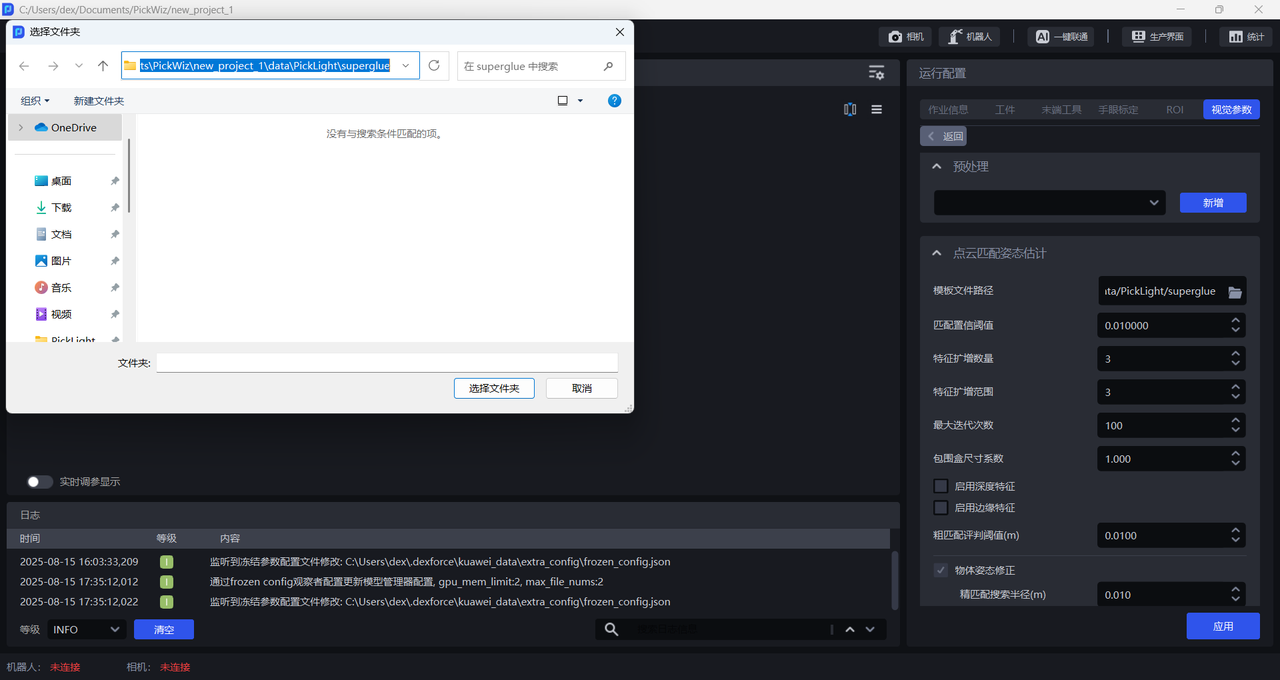Go up one folder level arrow
Image resolution: width=1280 pixels, height=680 pixels.
pyautogui.click(x=103, y=66)
